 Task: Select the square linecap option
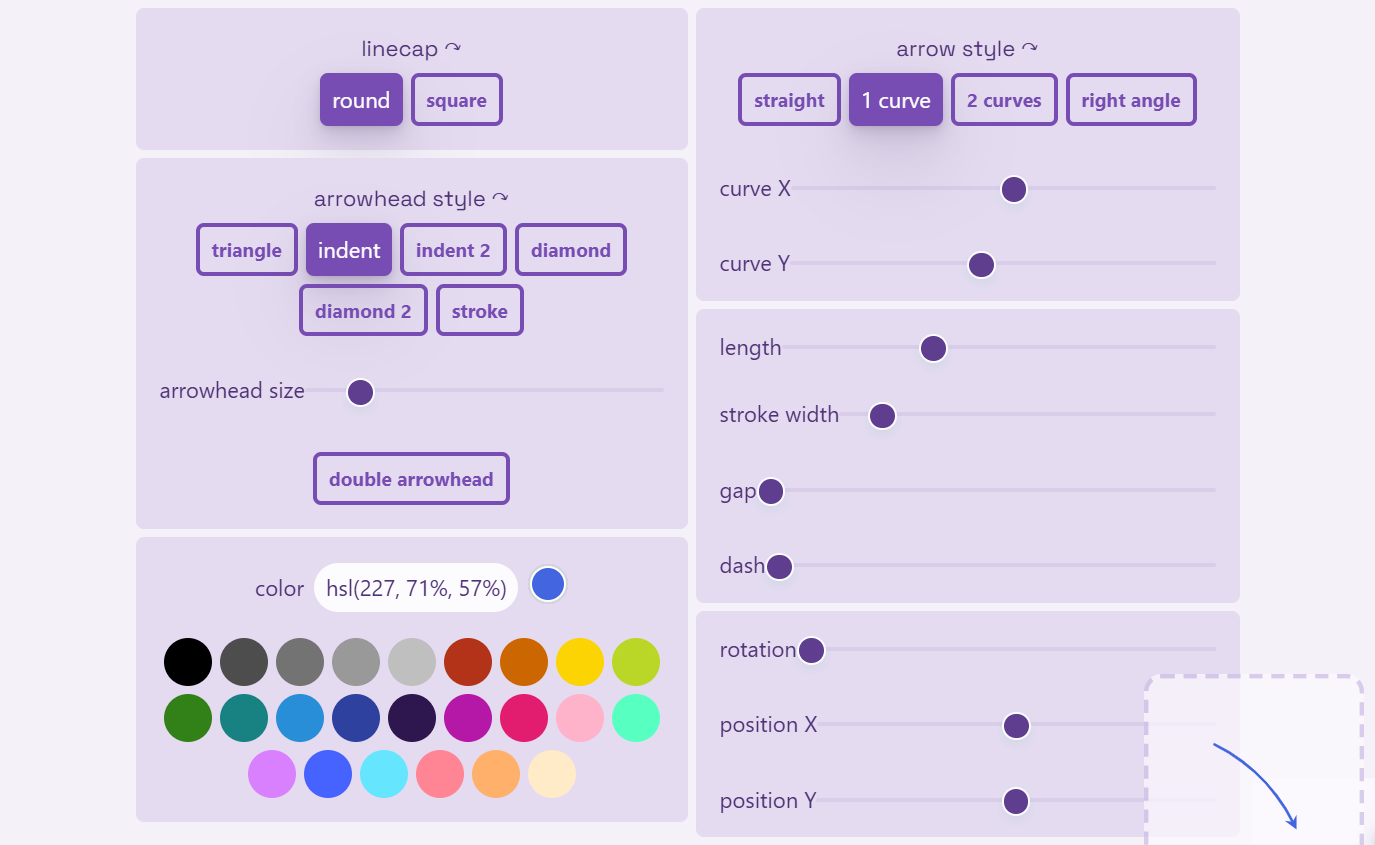point(456,100)
